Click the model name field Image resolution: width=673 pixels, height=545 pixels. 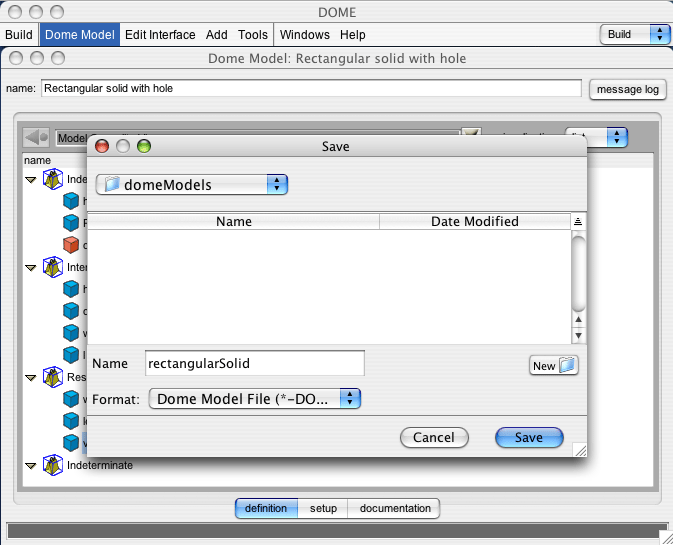click(x=311, y=88)
